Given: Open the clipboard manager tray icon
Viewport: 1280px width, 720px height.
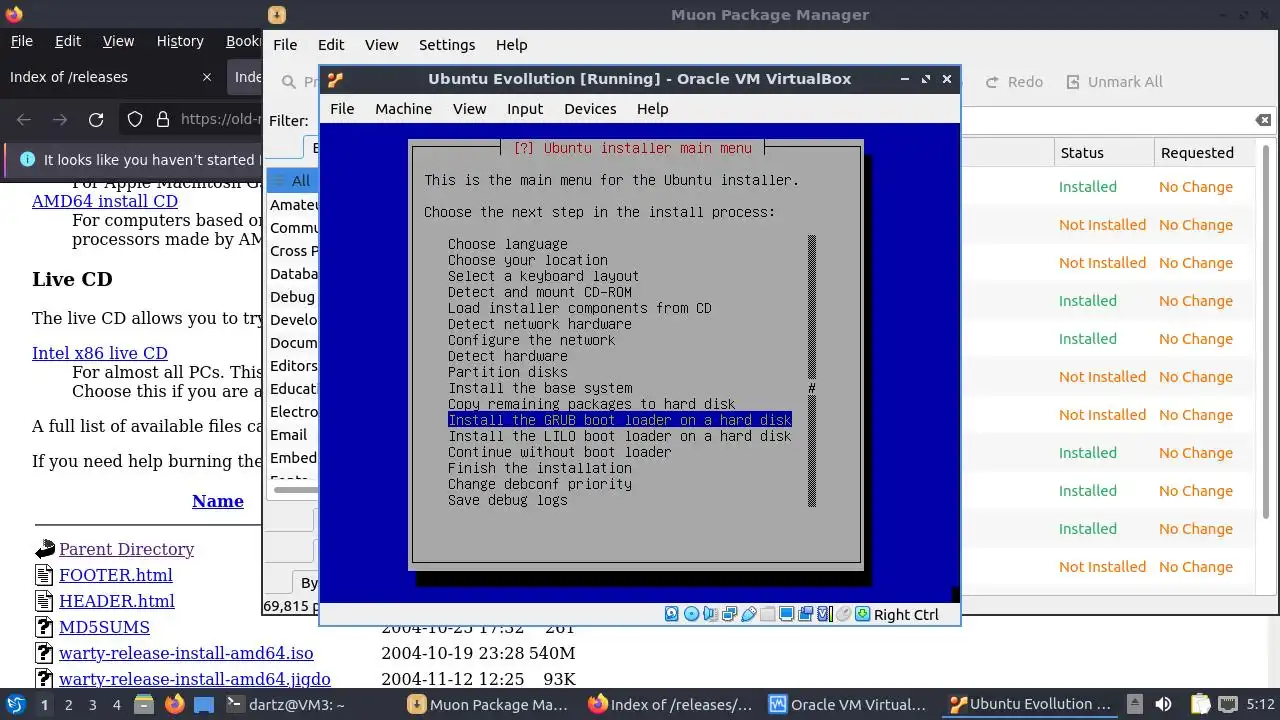Looking at the screenshot, I should tap(1200, 704).
